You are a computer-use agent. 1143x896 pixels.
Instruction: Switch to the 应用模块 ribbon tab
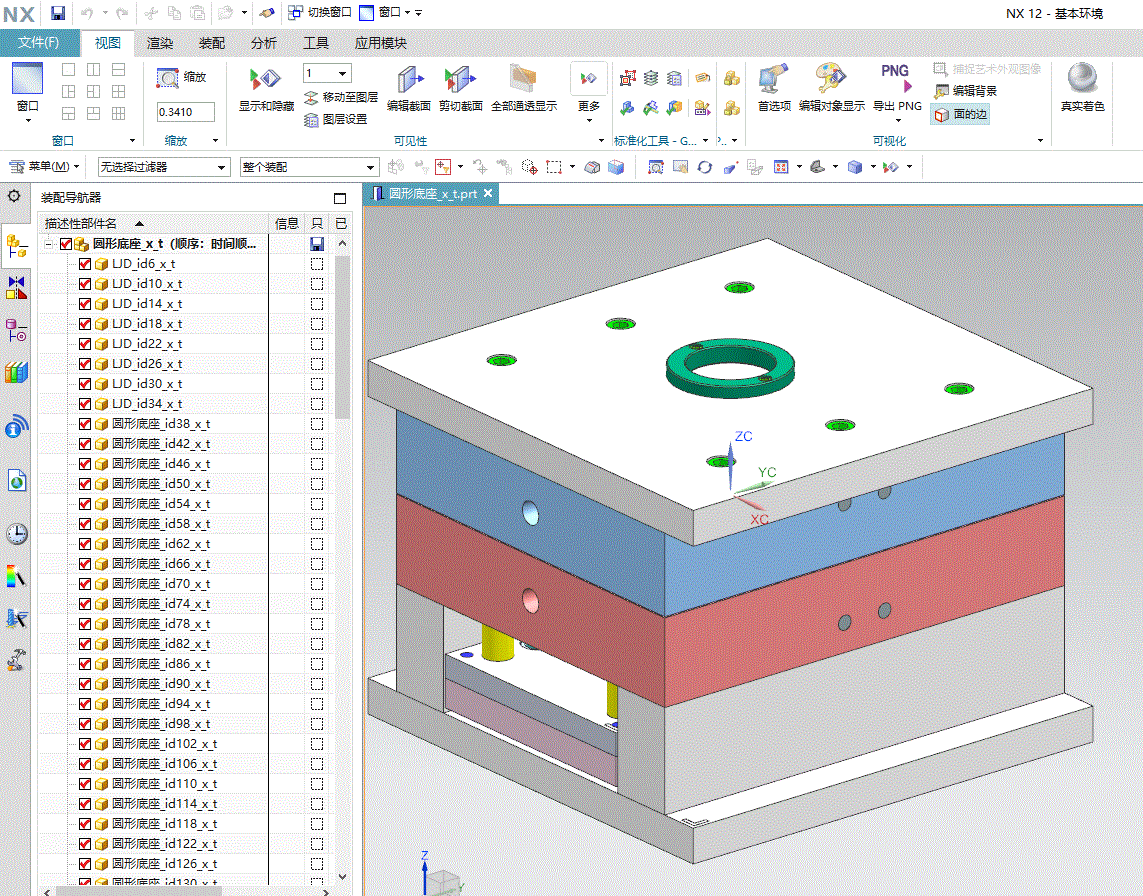[x=381, y=43]
